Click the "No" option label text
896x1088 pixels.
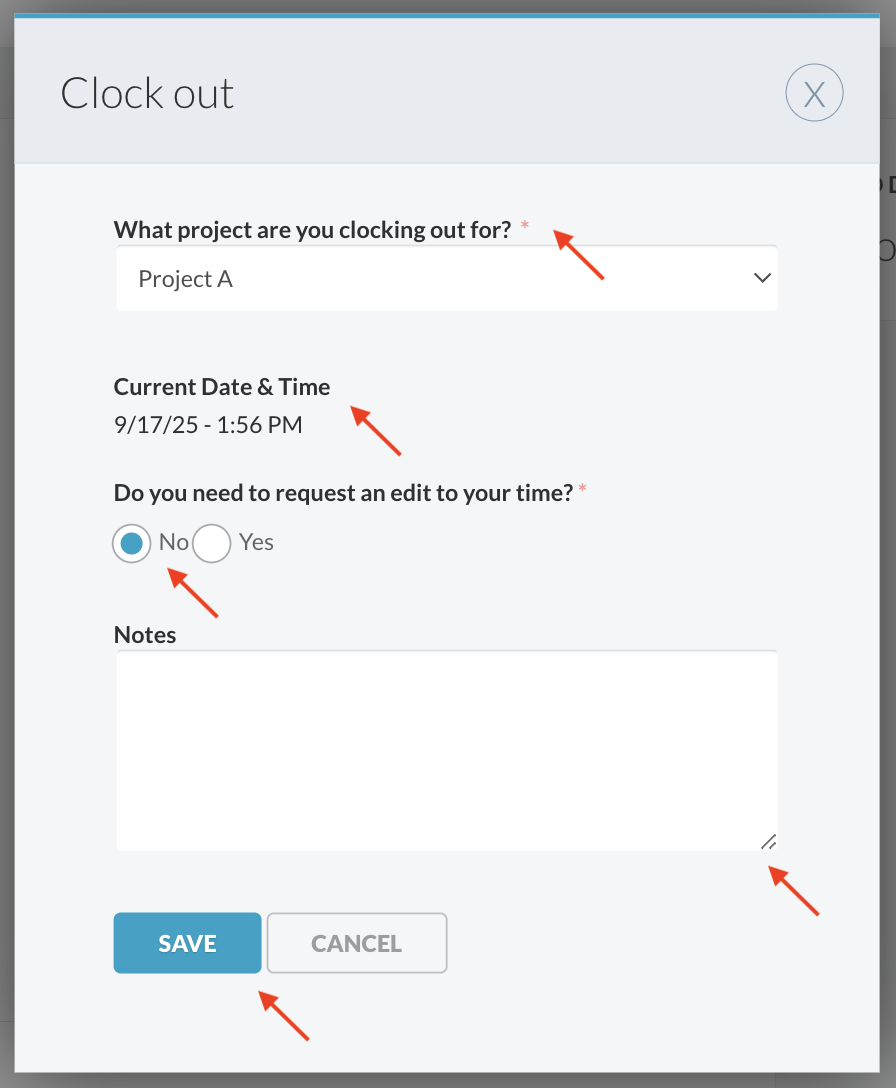[x=174, y=542]
